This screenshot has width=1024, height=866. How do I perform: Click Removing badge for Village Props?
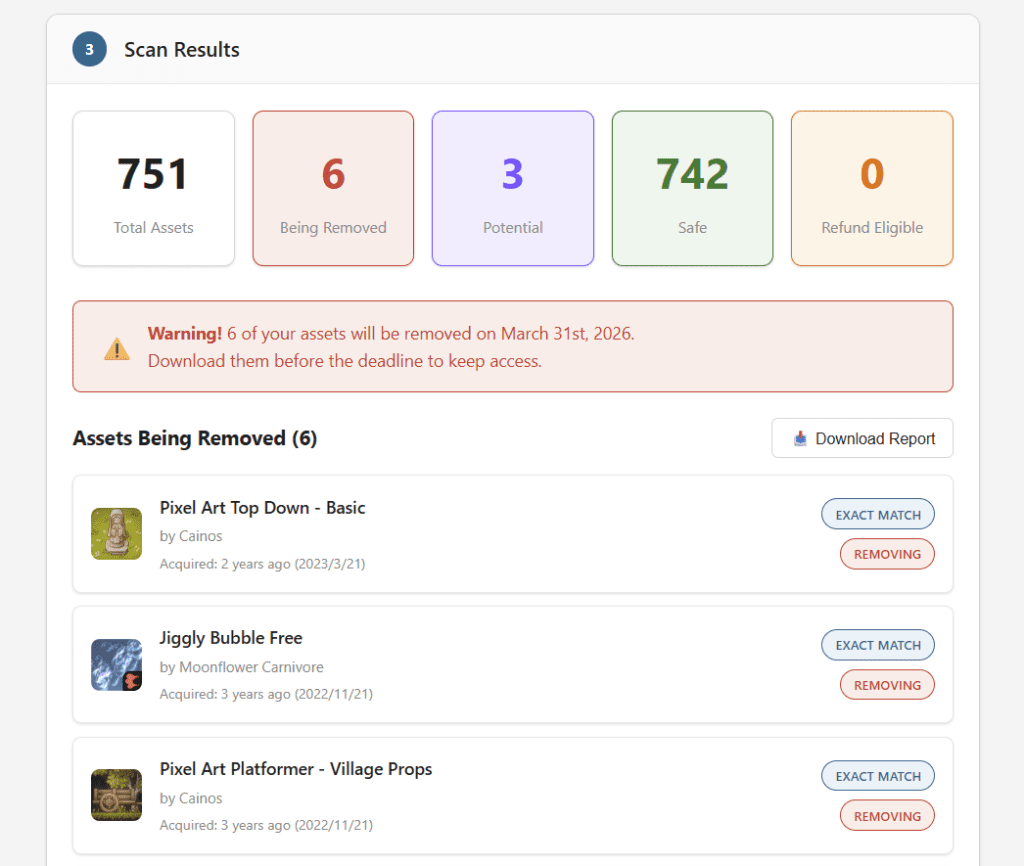click(x=887, y=816)
